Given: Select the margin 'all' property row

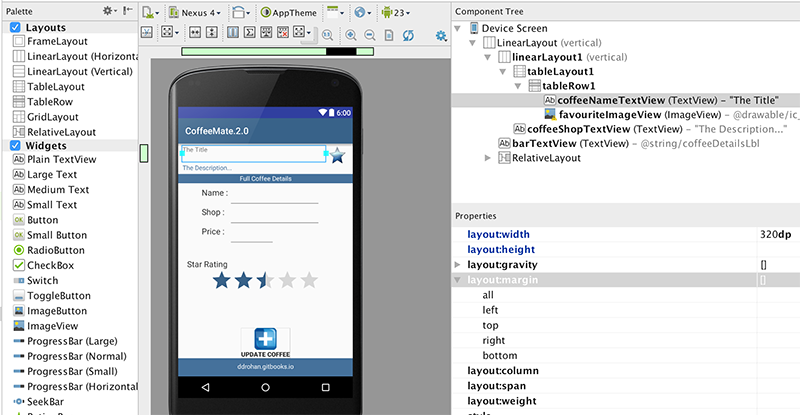Looking at the screenshot, I should click(626, 295).
